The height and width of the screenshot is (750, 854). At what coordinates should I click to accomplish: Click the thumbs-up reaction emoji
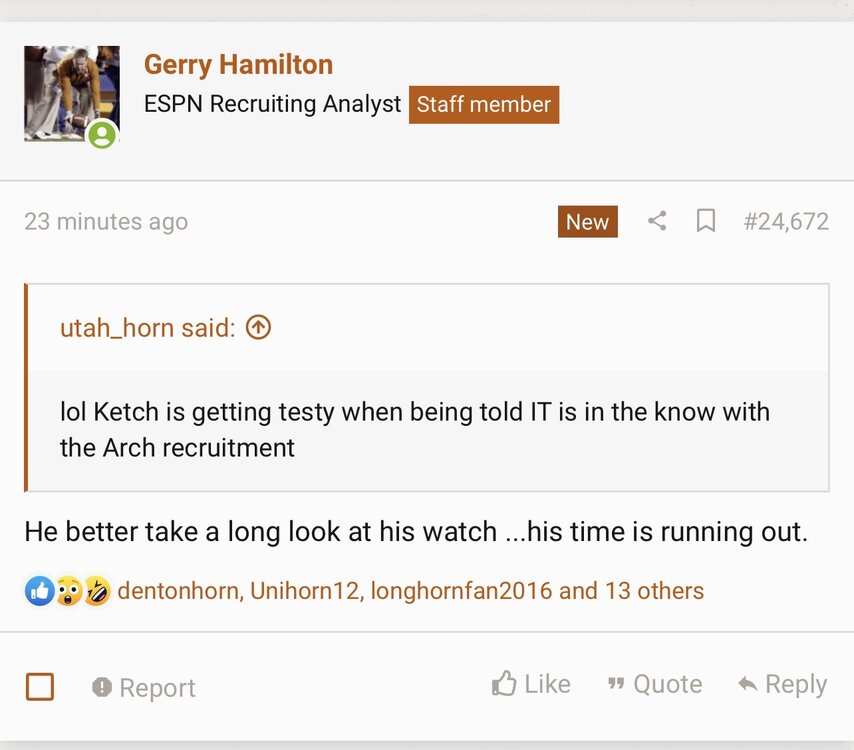[39, 591]
